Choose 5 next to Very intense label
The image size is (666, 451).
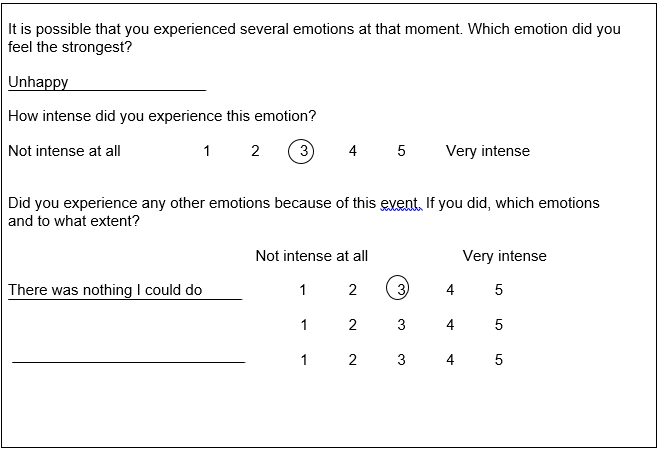coord(401,151)
